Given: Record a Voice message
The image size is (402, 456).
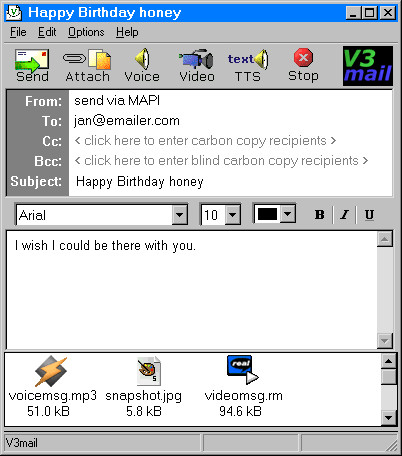Looking at the screenshot, I should pos(142,65).
